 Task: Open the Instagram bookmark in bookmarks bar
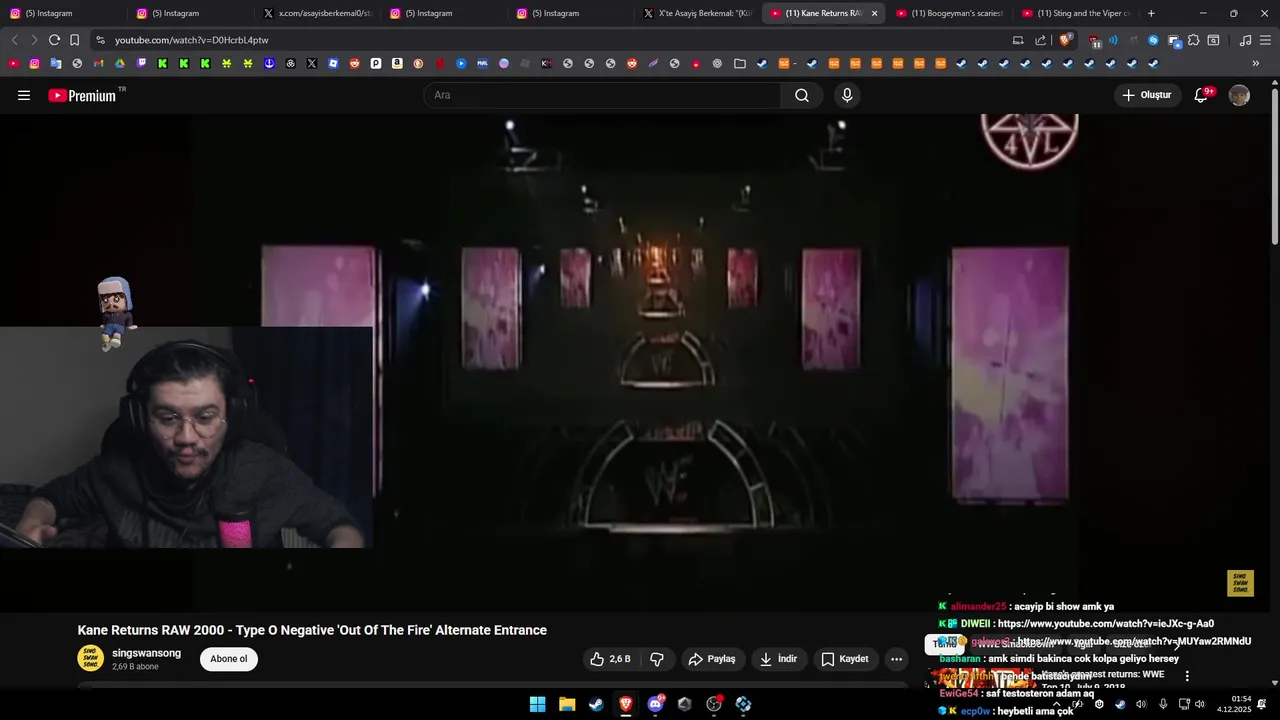pos(34,63)
